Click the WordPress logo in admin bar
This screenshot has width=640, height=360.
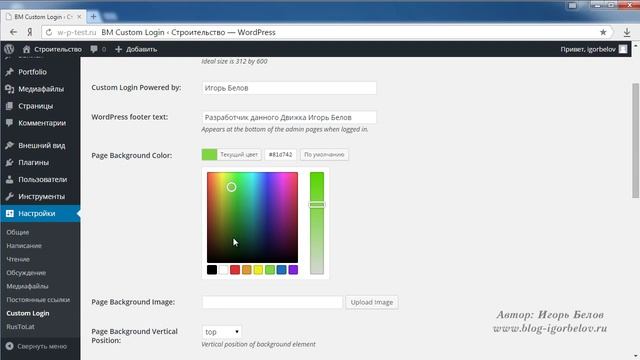click(x=9, y=49)
